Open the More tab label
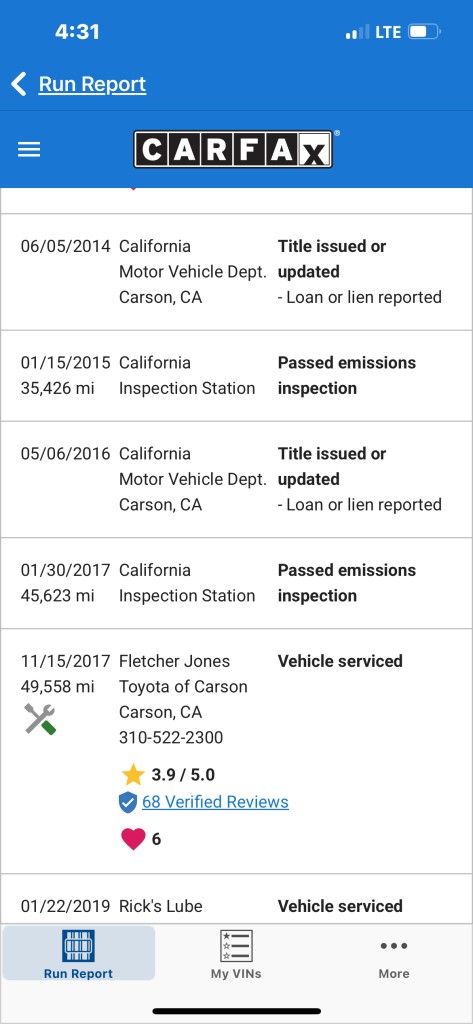The image size is (473, 1024). click(x=394, y=974)
